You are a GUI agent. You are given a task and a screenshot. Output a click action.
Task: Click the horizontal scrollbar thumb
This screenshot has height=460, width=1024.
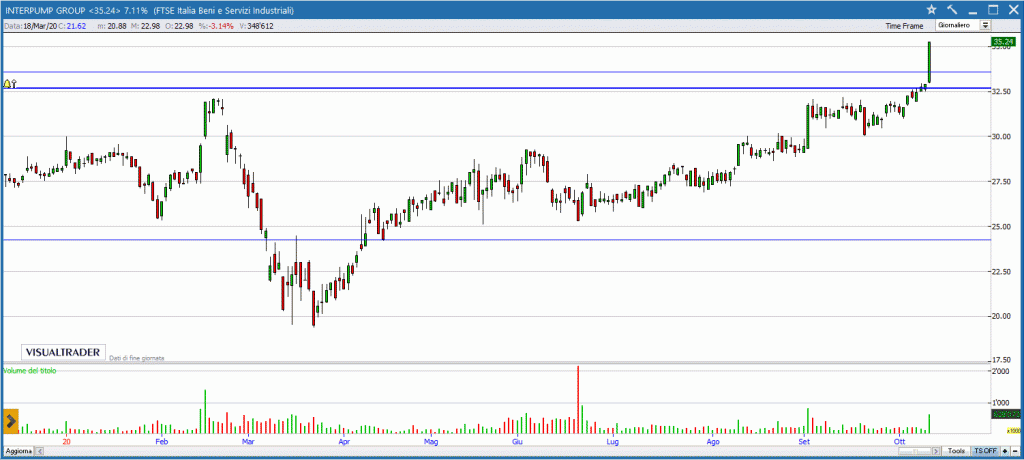click(x=914, y=451)
